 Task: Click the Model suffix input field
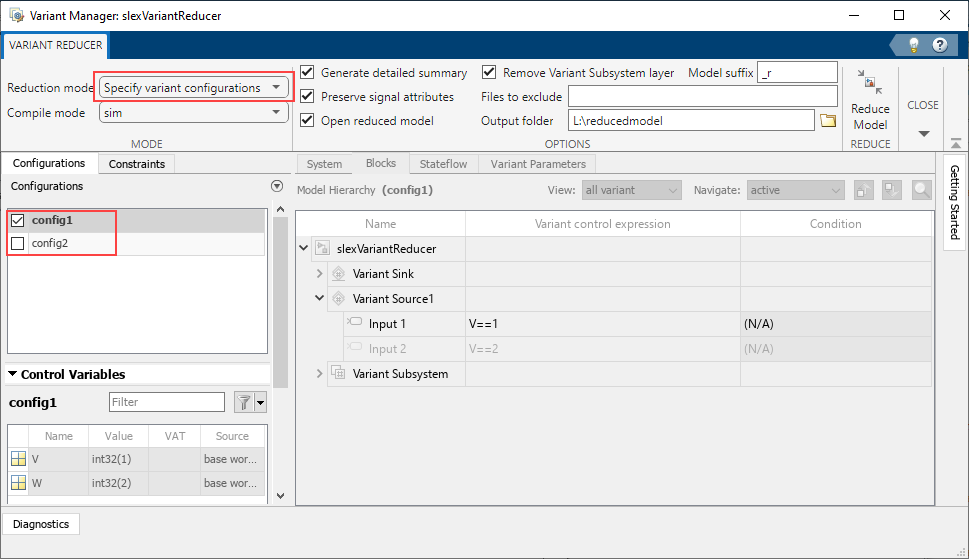click(x=797, y=72)
